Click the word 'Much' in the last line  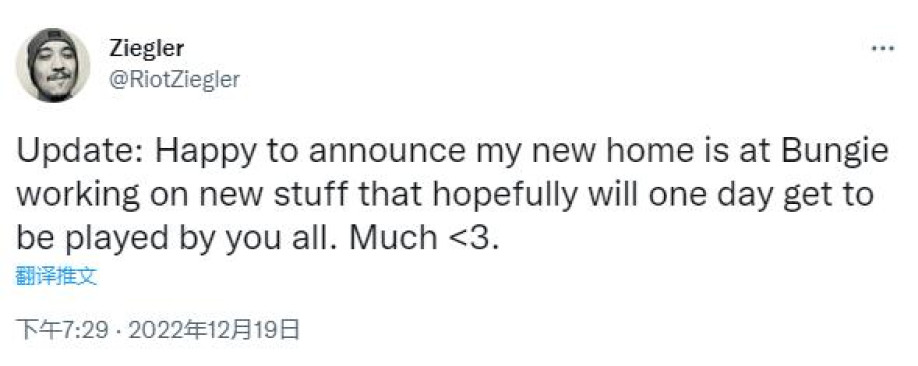(396, 237)
